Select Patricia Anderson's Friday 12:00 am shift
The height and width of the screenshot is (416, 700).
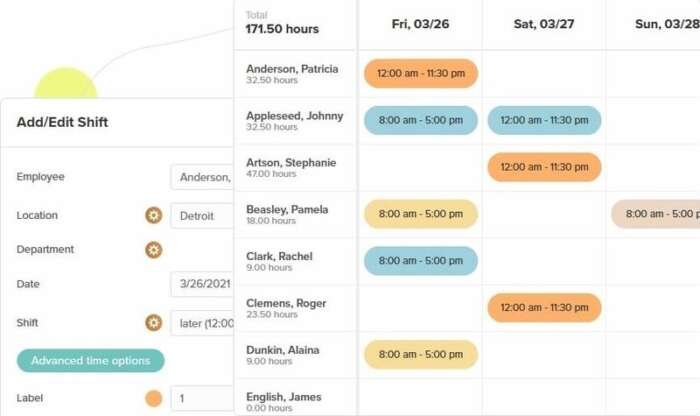[421, 73]
